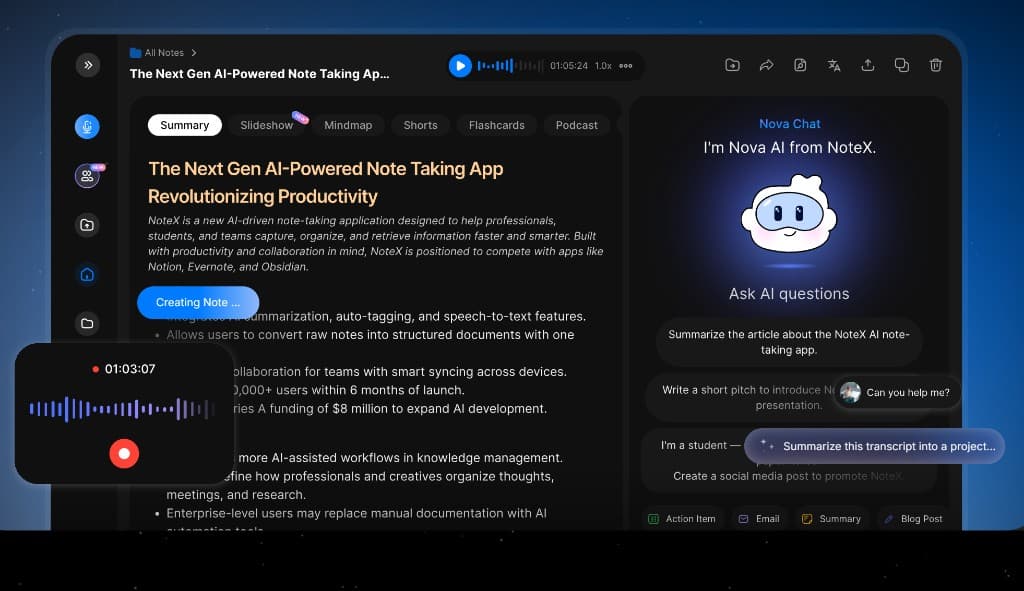The image size is (1024, 591).
Task: Share the note via the forward arrow icon
Action: [766, 64]
